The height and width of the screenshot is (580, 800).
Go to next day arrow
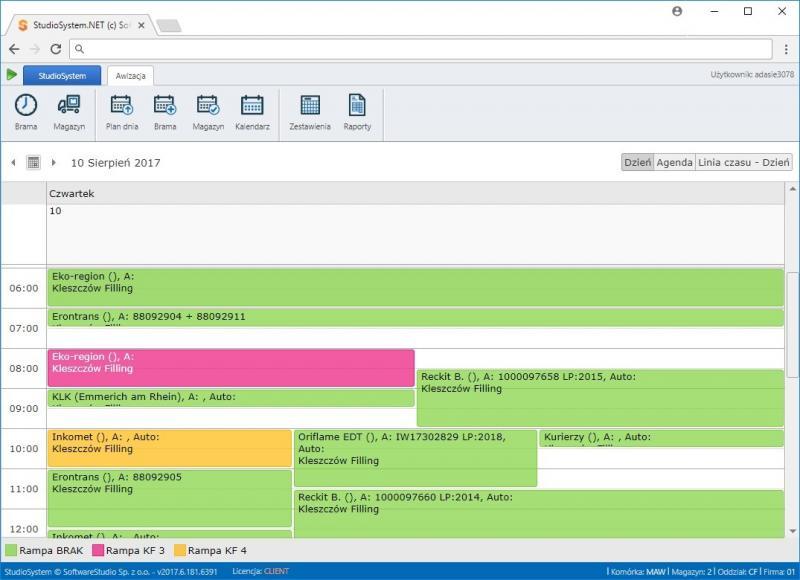coord(54,163)
